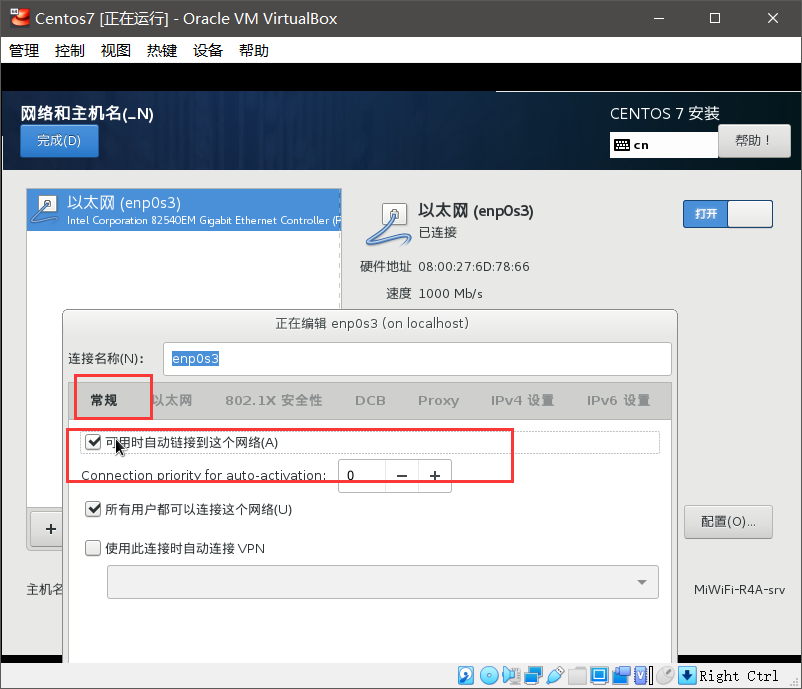Image resolution: width=802 pixels, height=689 pixels.
Task: Click the optical drive status icon
Action: (x=490, y=676)
